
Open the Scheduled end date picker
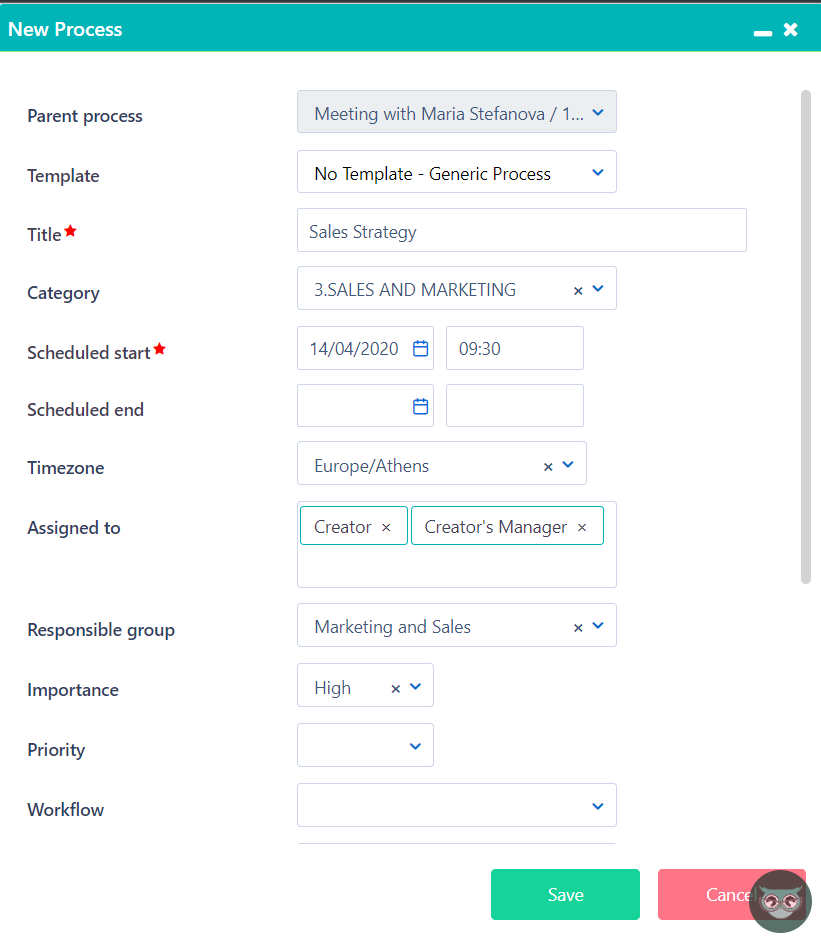tap(419, 405)
